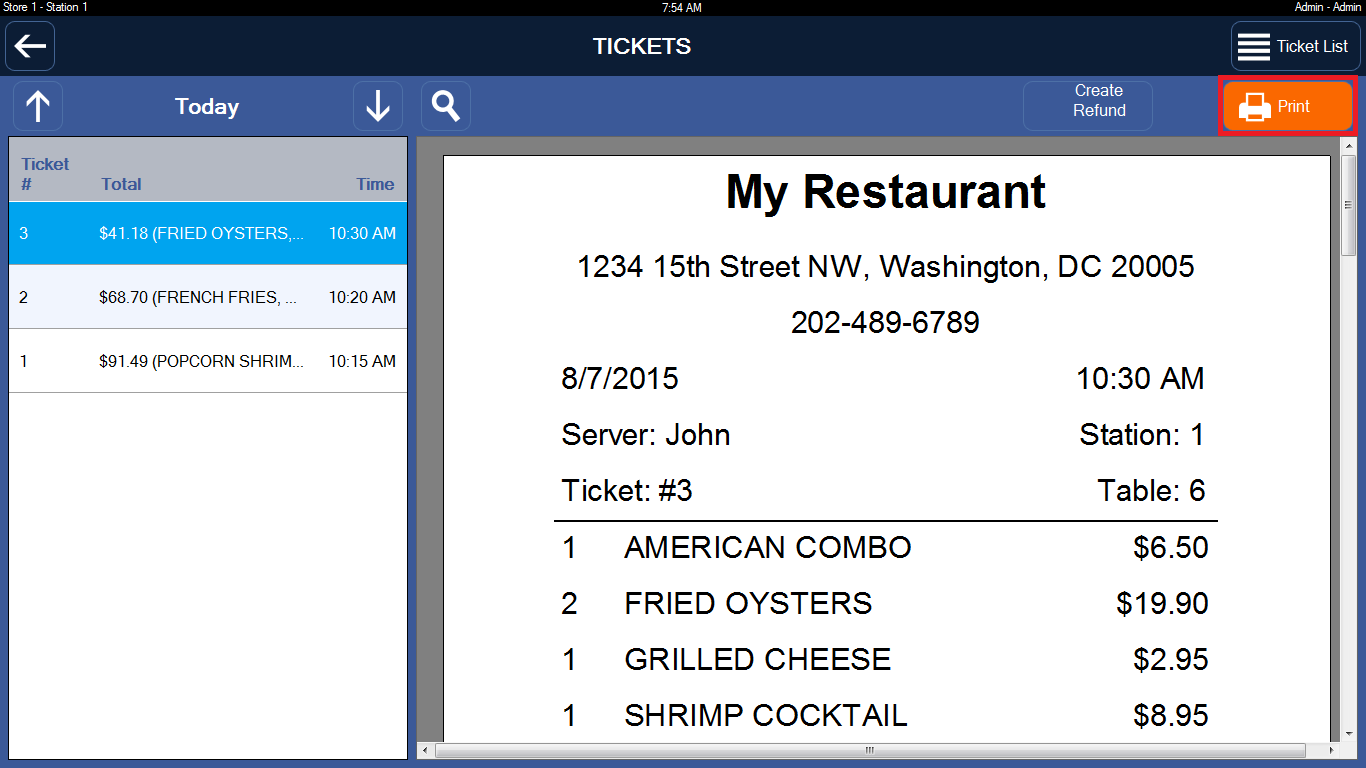Select ticket 1 for $91.49
1366x768 pixels.
coord(208,361)
